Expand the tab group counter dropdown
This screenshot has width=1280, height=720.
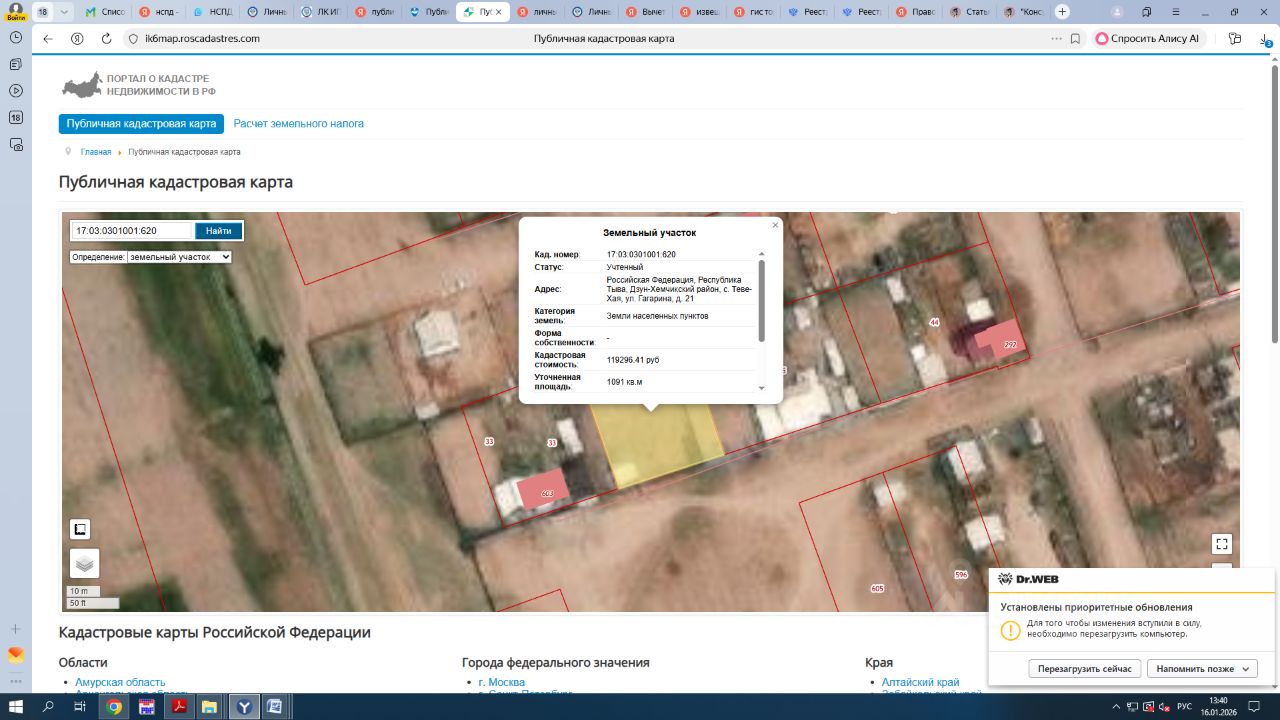64,12
